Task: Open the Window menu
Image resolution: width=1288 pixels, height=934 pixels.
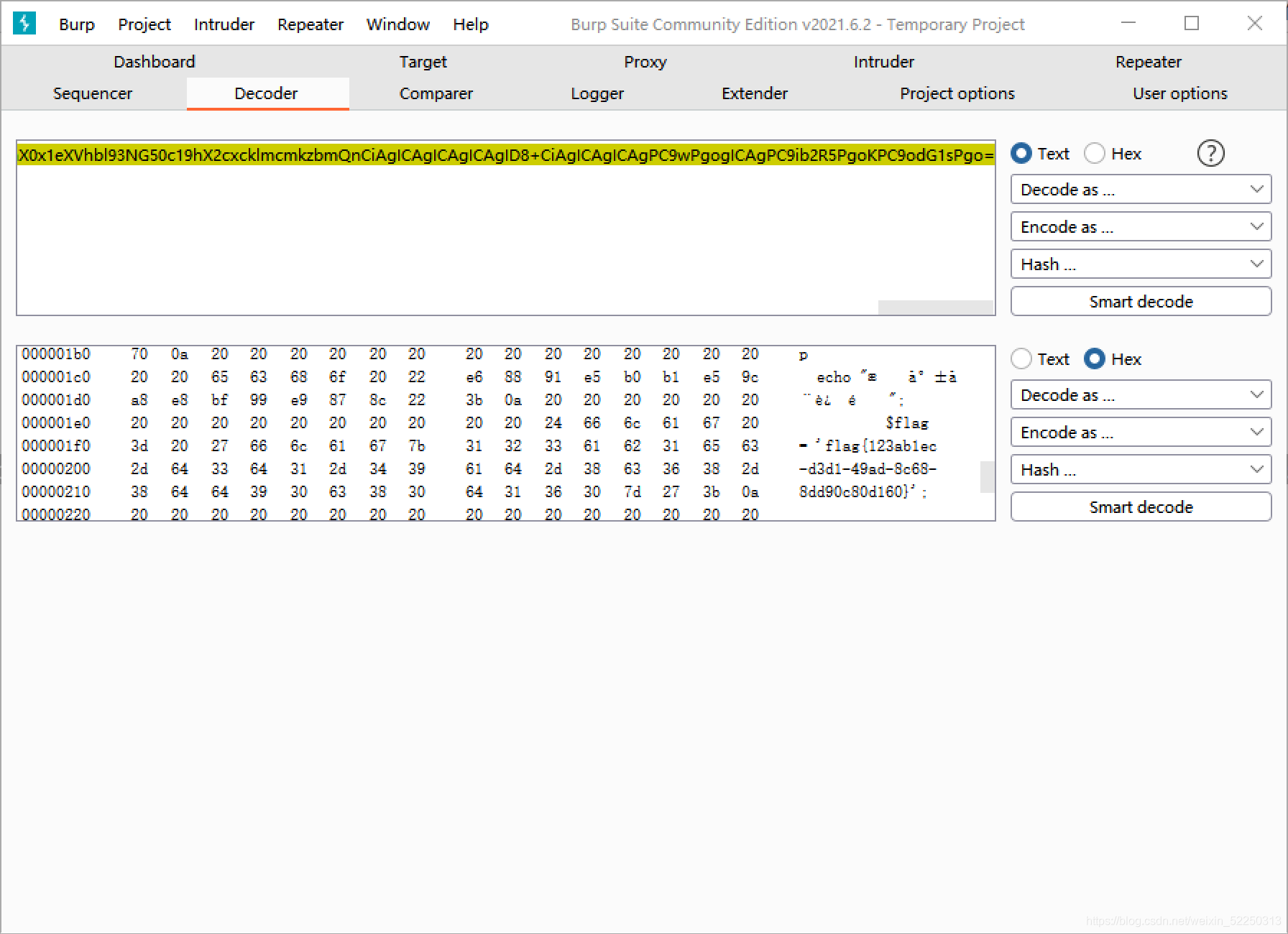Action: [x=398, y=24]
